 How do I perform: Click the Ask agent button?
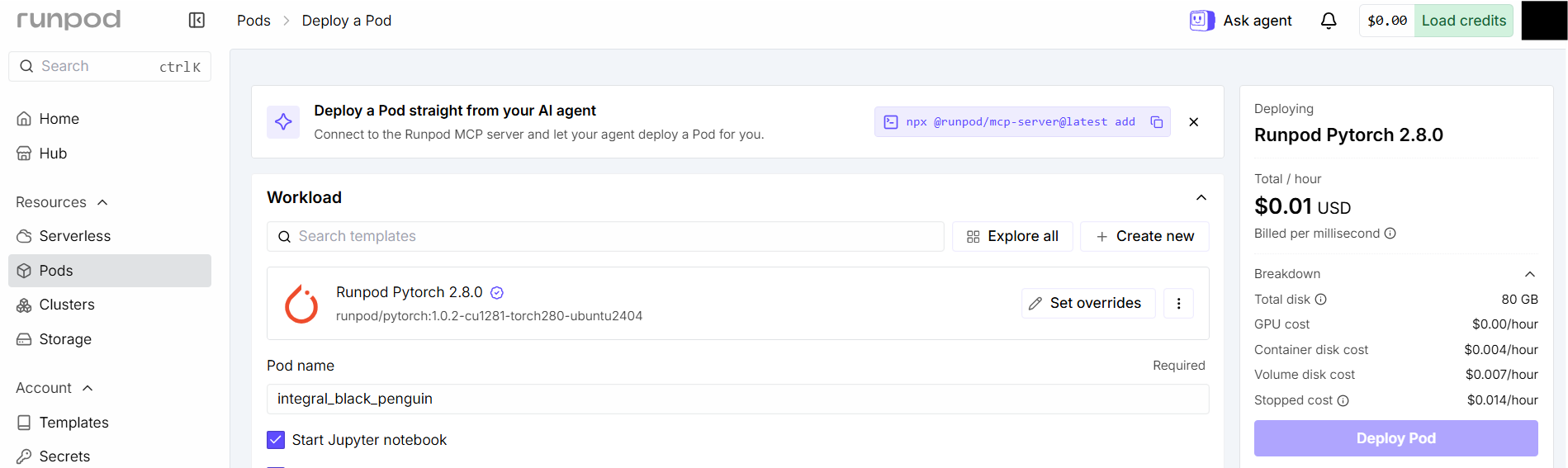tap(1241, 21)
